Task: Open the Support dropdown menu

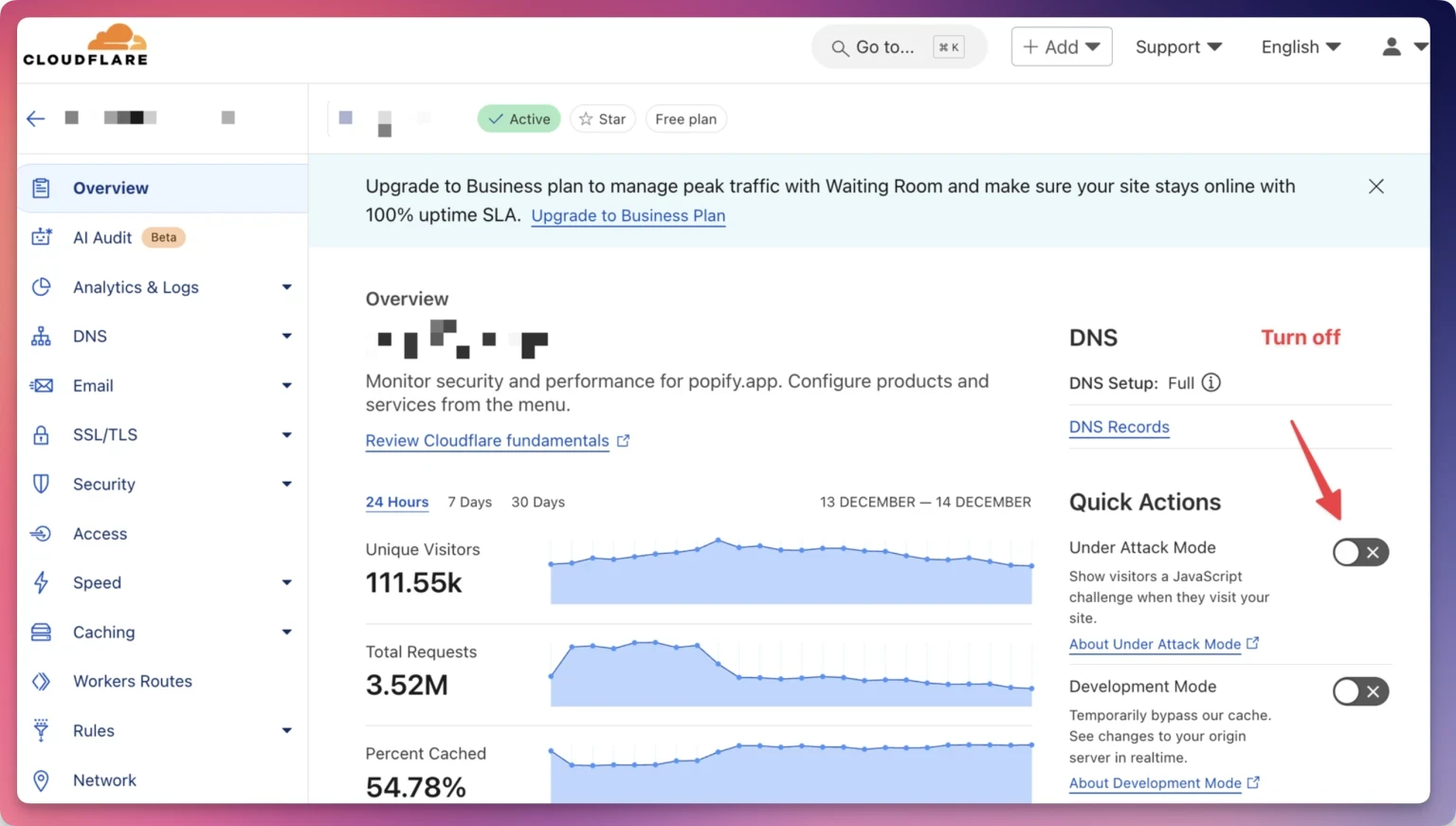Action: [1178, 46]
